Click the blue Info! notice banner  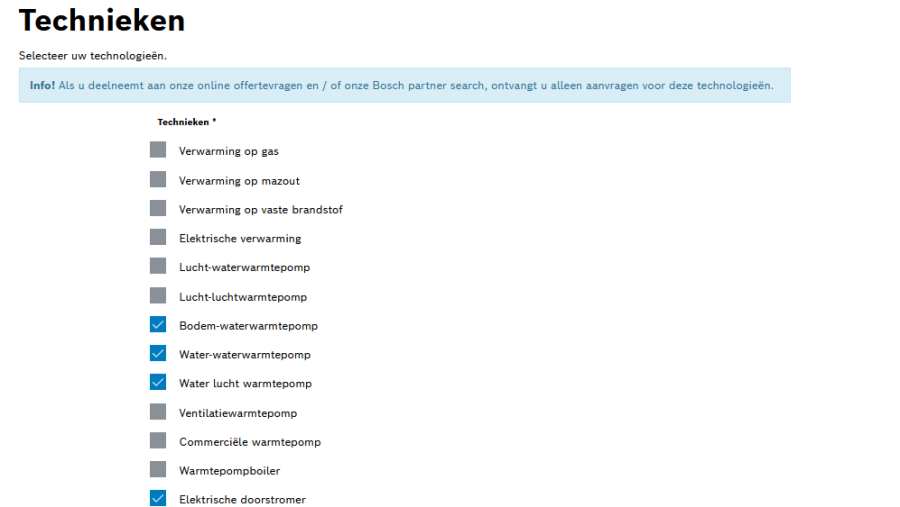pyautogui.click(x=405, y=85)
